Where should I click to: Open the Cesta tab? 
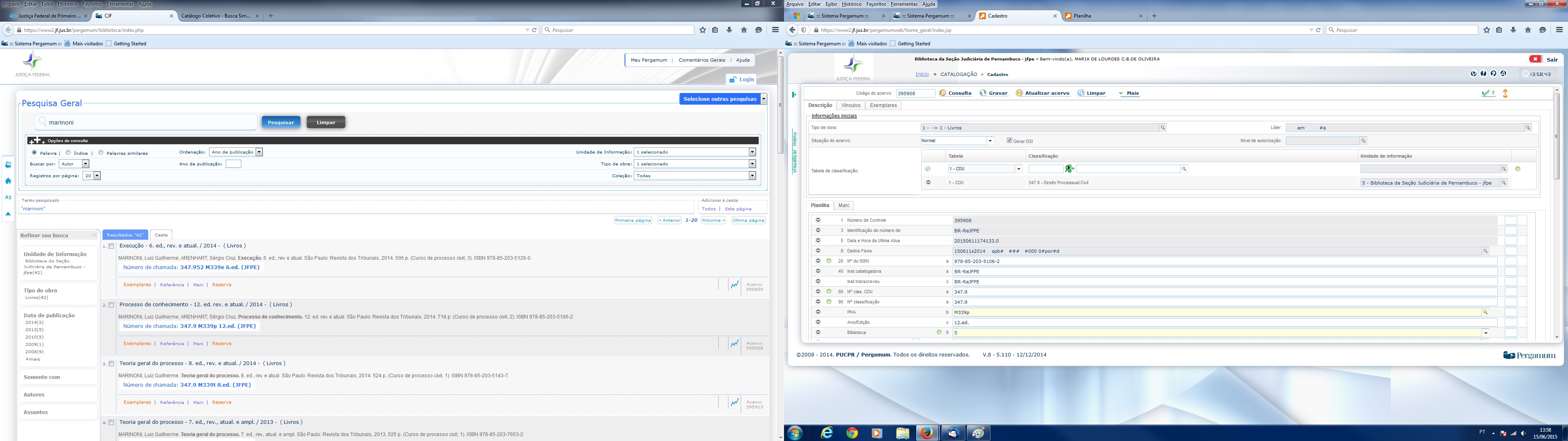161,235
